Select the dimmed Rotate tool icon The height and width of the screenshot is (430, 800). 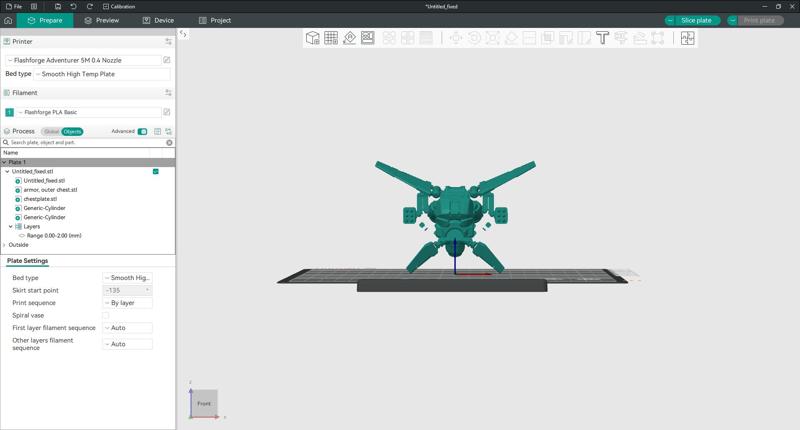click(474, 38)
